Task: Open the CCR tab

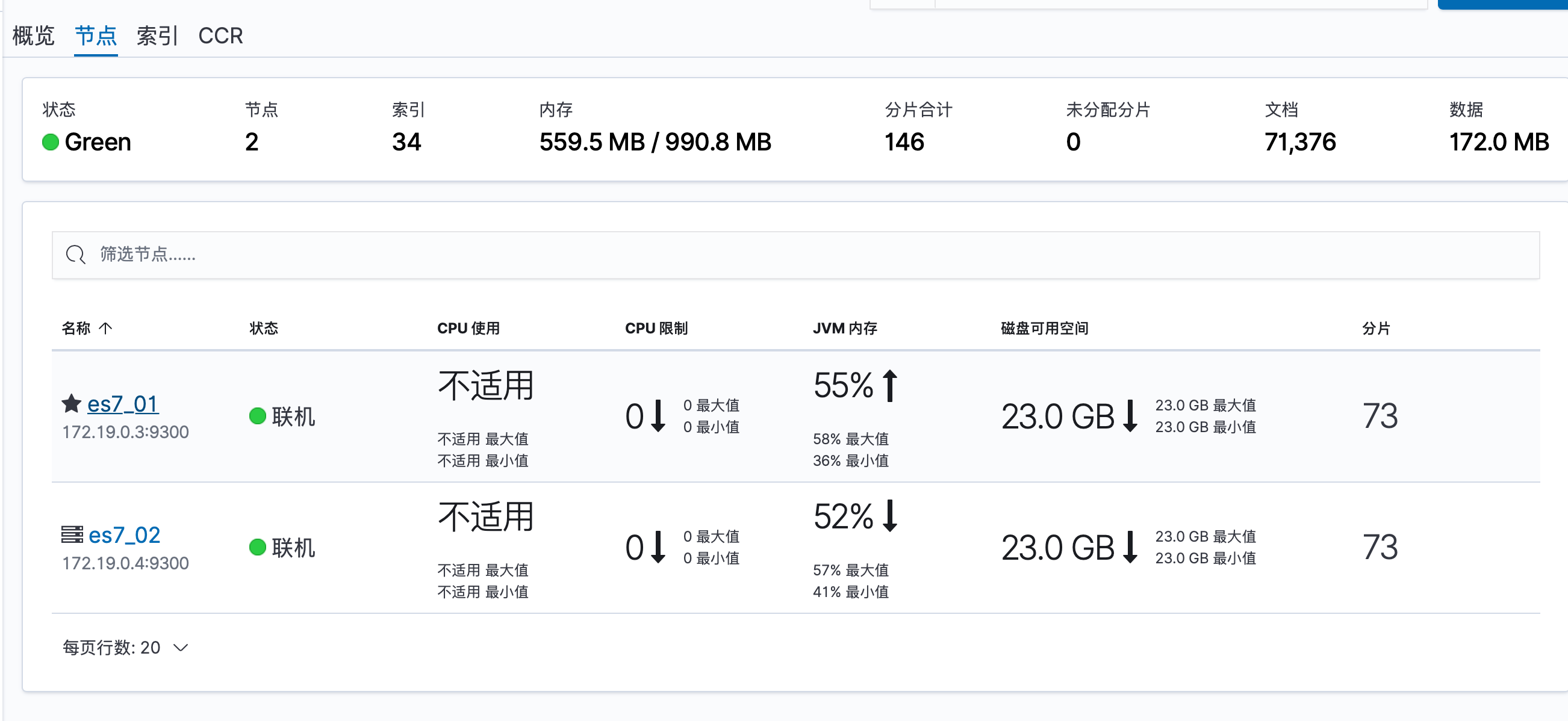Action: [220, 36]
